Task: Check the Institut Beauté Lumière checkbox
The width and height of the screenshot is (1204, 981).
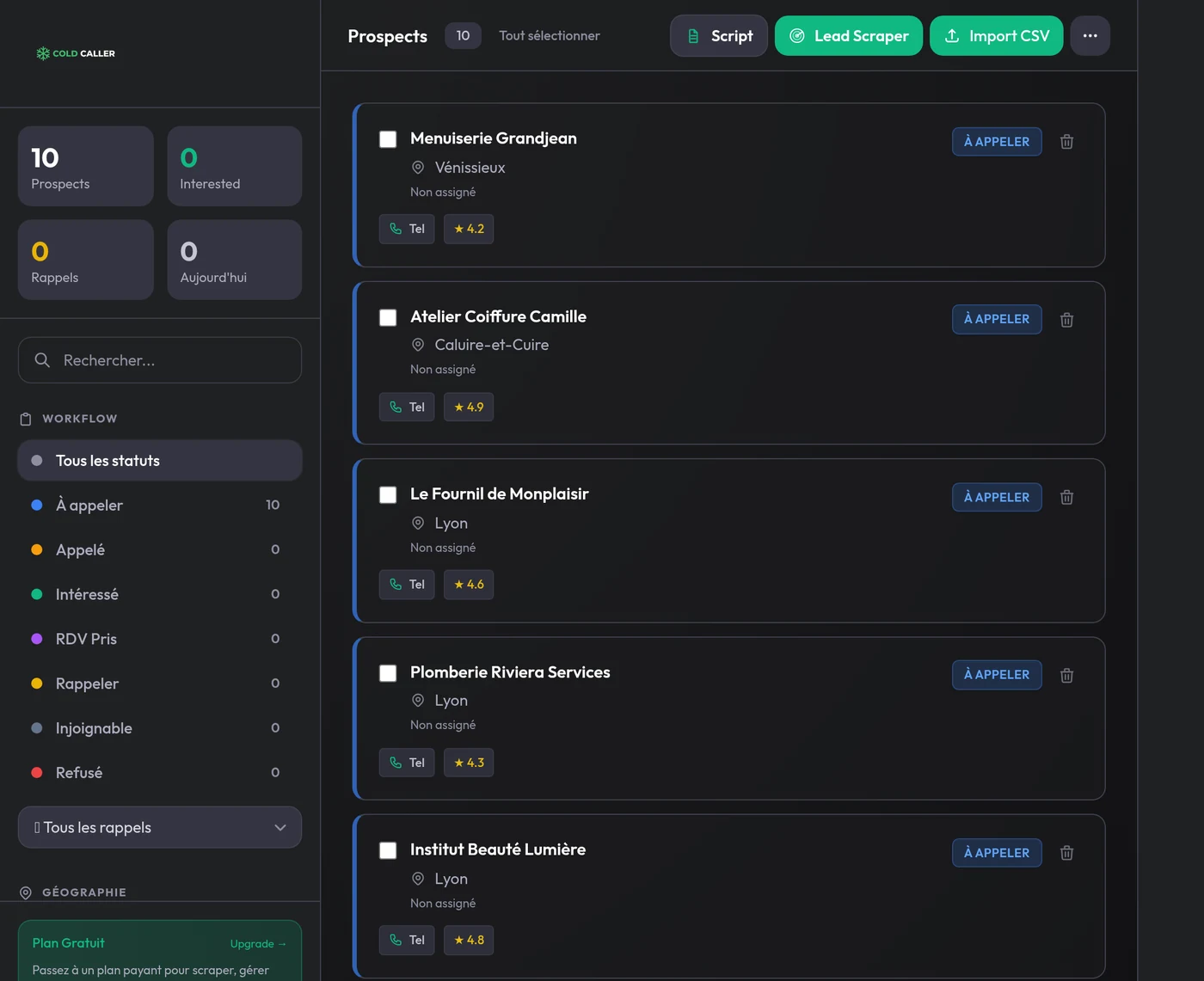Action: click(x=388, y=850)
